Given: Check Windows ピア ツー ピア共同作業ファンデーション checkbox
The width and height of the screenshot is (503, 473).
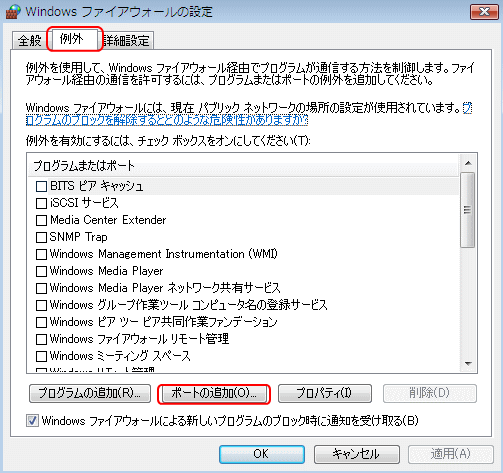Looking at the screenshot, I should pyautogui.click(x=41, y=322).
